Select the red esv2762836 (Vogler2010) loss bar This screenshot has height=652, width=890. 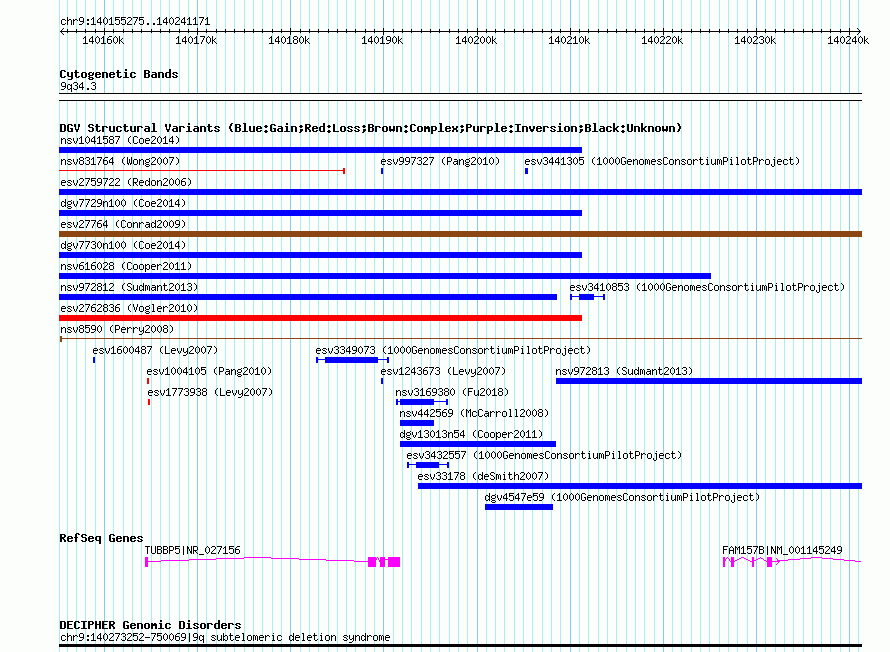point(321,318)
